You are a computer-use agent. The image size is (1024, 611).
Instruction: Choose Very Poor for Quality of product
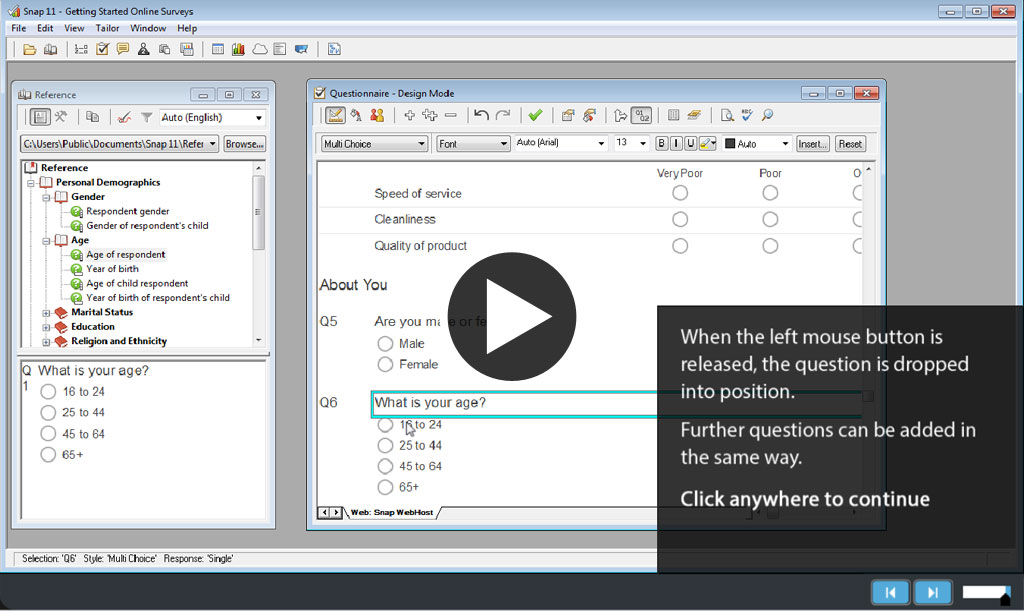pyautogui.click(x=680, y=246)
